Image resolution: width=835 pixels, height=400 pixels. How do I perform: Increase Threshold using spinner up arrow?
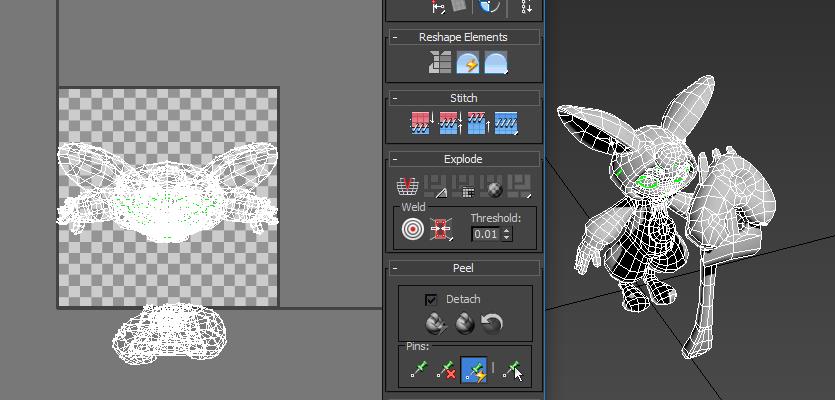[x=506, y=231]
